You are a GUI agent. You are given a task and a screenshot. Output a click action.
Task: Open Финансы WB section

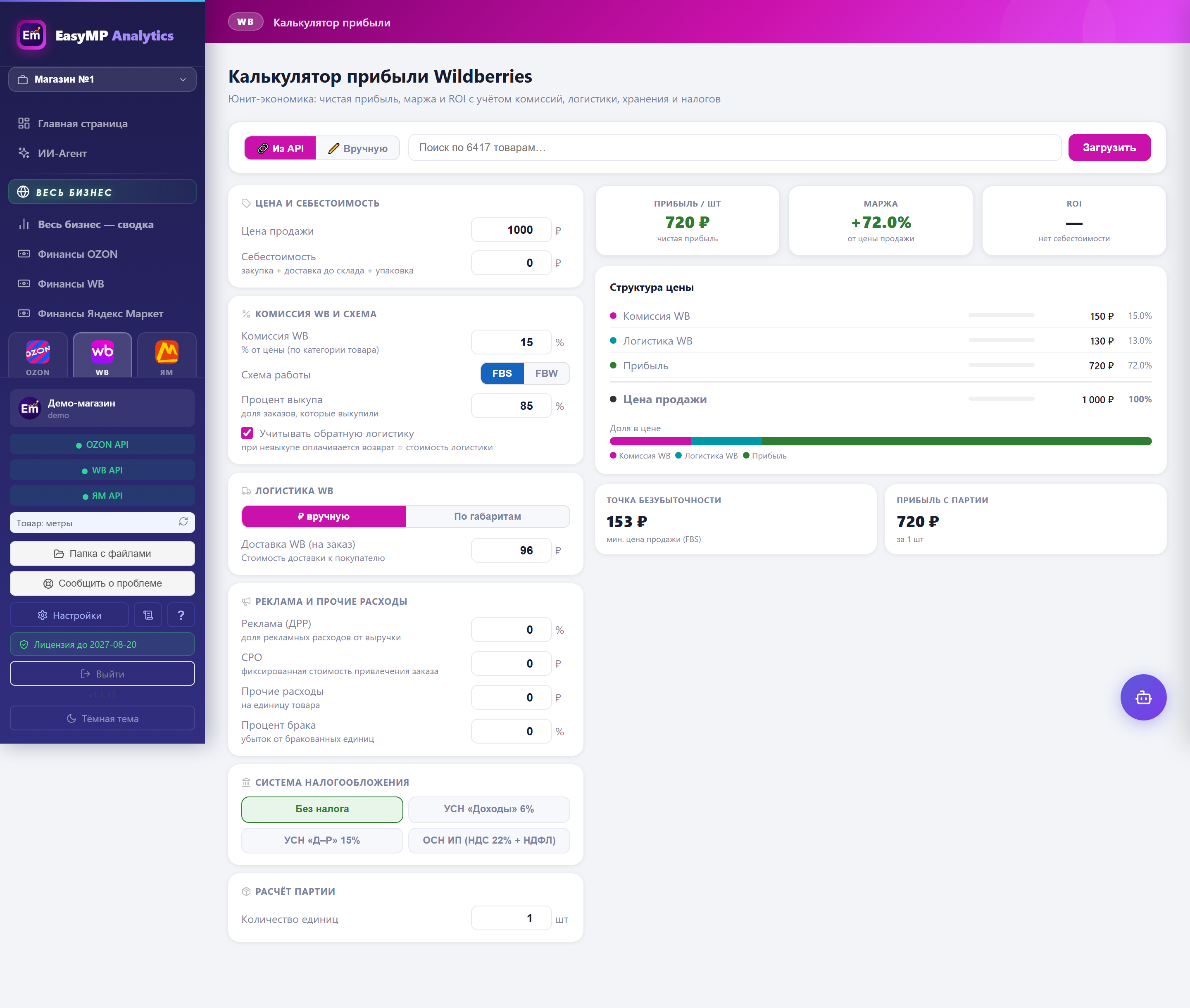(102, 284)
